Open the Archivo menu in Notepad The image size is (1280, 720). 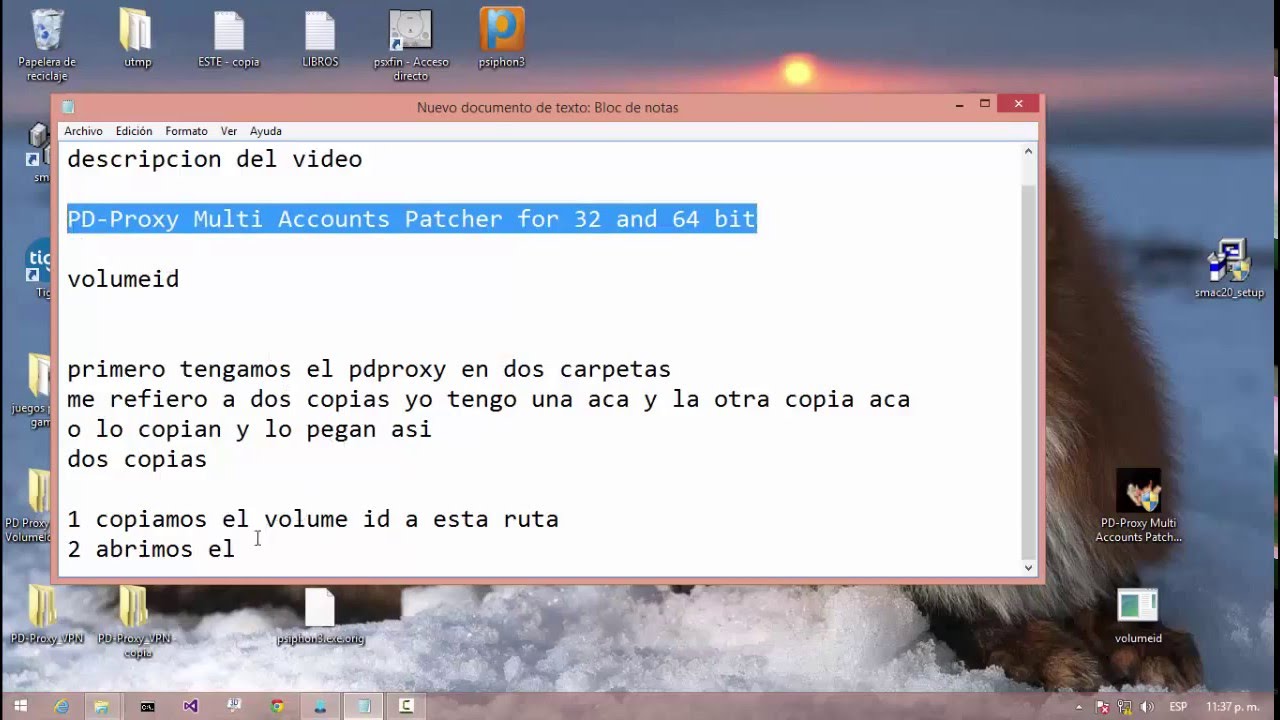click(83, 131)
